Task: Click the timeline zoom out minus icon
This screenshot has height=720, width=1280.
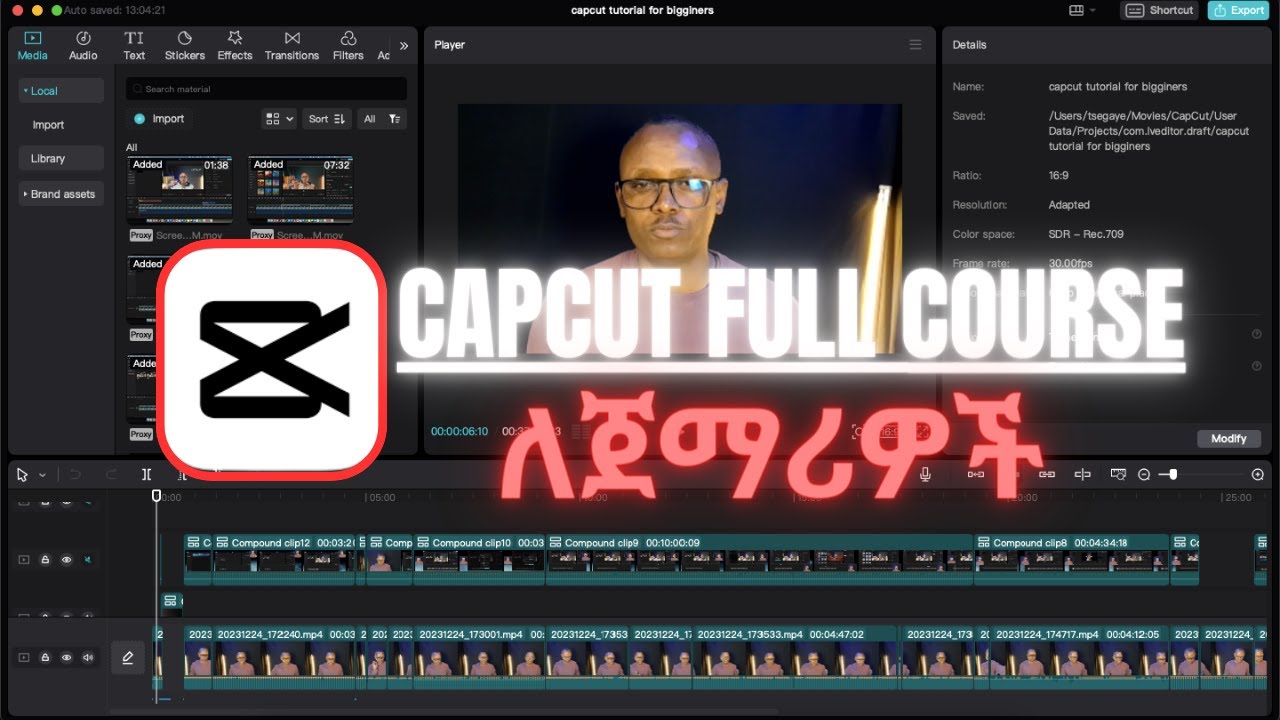Action: [1144, 475]
